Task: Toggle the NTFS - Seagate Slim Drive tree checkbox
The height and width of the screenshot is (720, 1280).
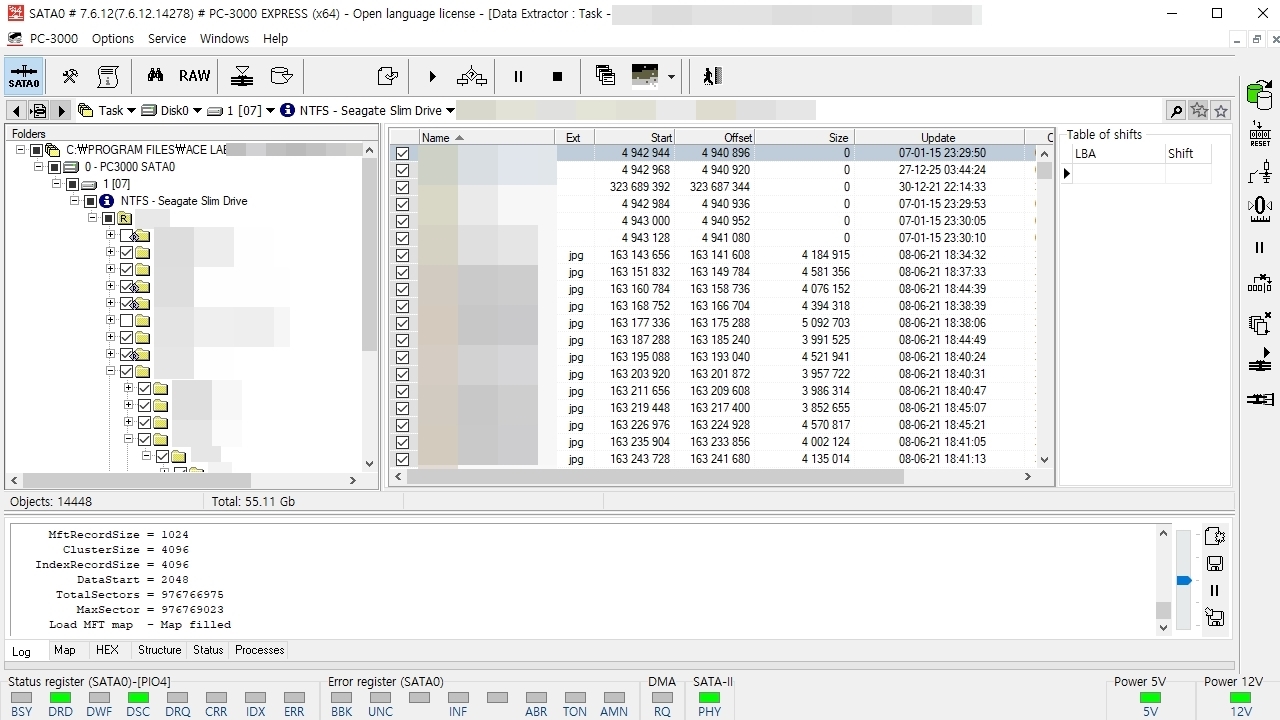Action: tap(90, 201)
